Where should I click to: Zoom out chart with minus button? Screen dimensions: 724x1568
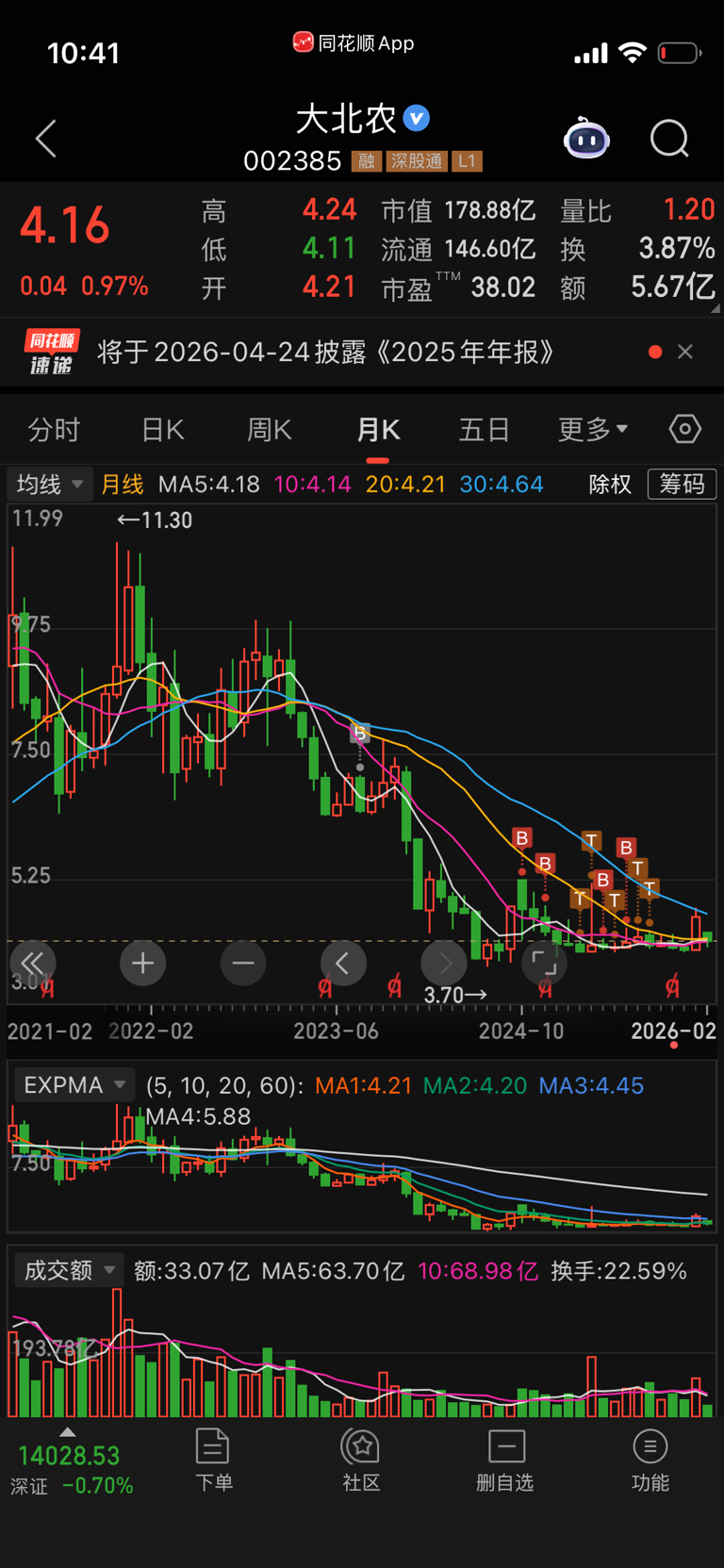243,963
